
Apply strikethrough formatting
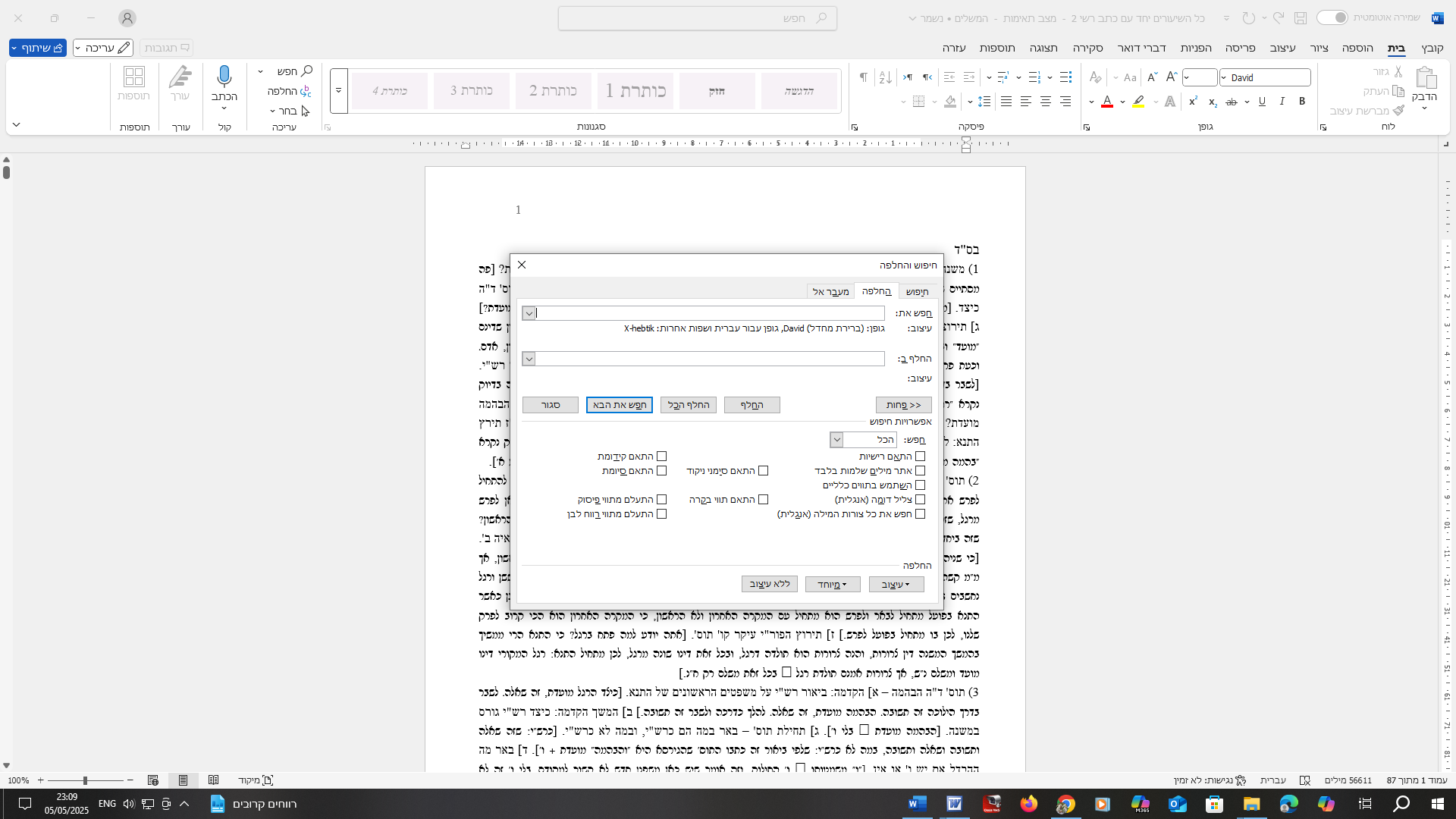1232,102
